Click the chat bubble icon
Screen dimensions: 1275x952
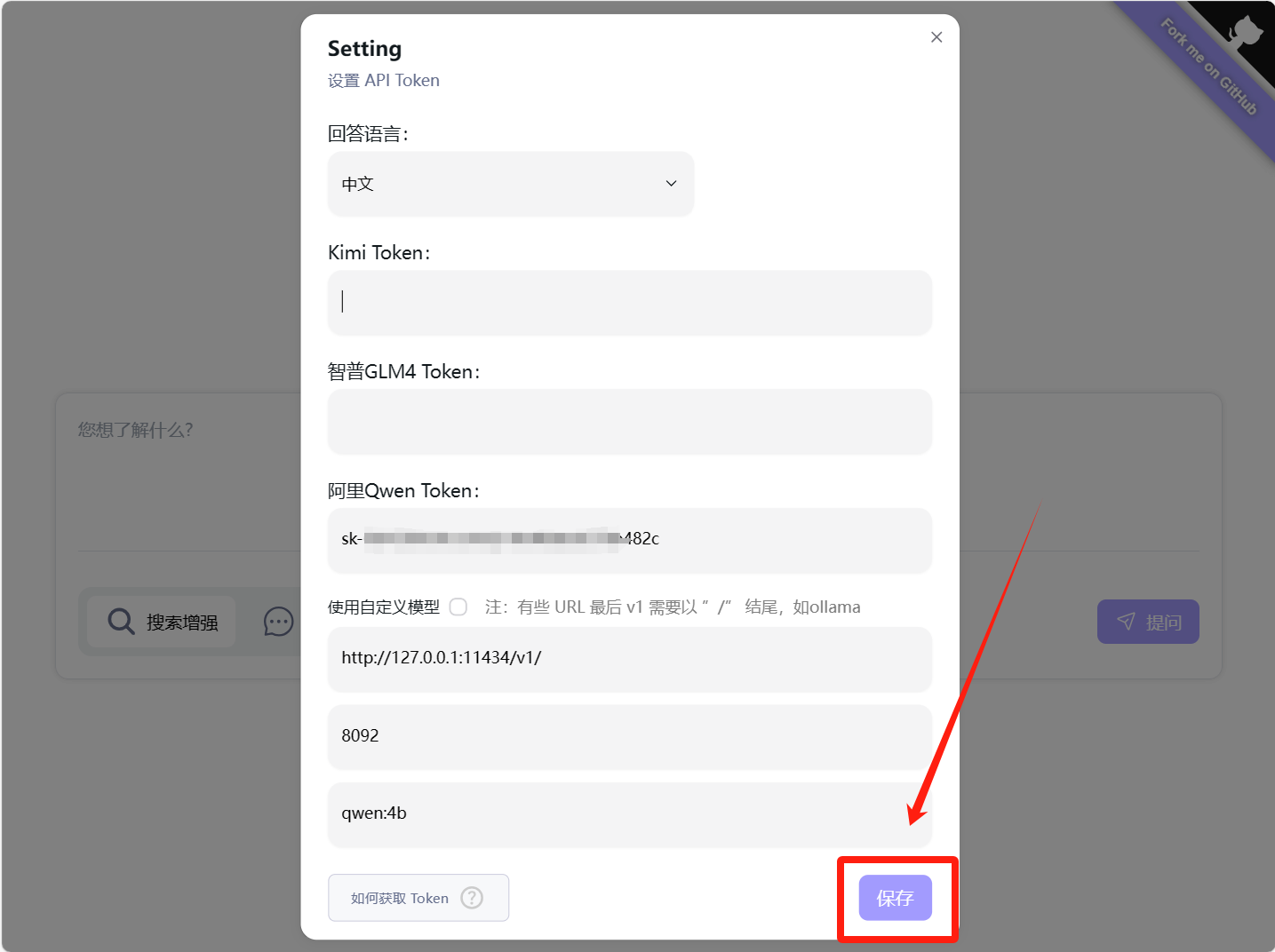pyautogui.click(x=278, y=622)
